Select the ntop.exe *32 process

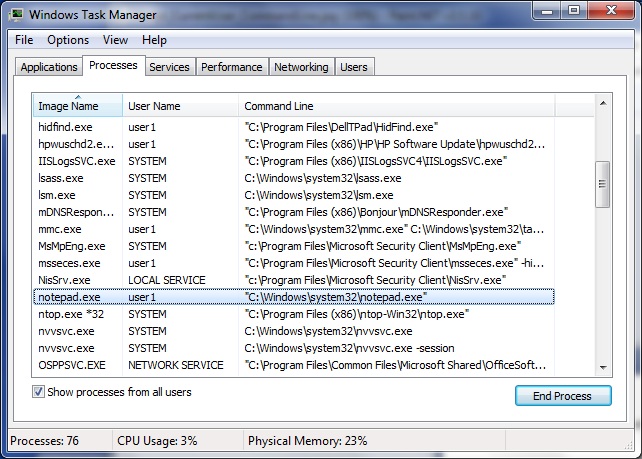(294, 314)
